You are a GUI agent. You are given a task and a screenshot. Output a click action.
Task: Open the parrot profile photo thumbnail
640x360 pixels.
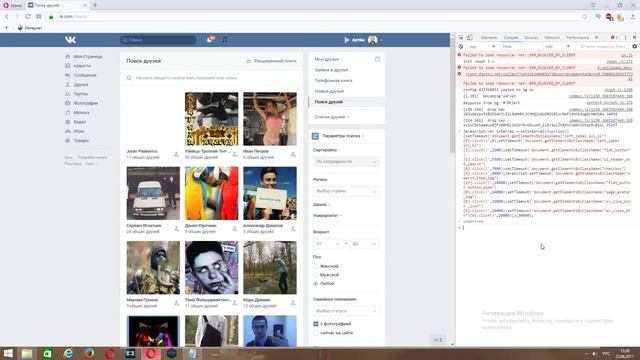pyautogui.click(x=211, y=193)
